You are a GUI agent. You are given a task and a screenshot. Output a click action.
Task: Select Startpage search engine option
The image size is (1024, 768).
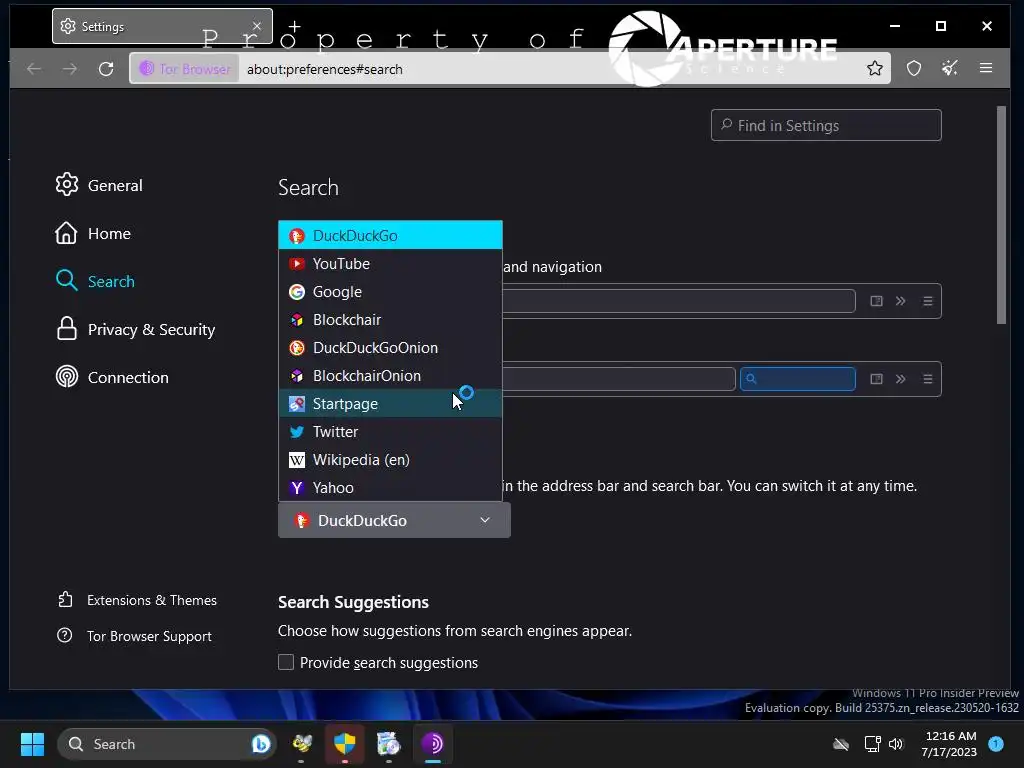390,404
